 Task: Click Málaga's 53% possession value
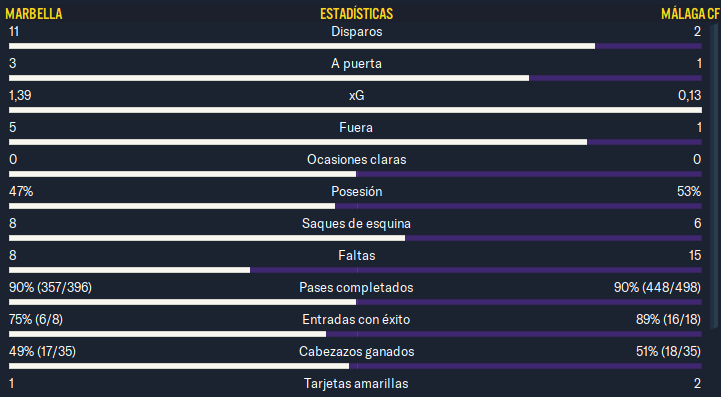click(689, 191)
